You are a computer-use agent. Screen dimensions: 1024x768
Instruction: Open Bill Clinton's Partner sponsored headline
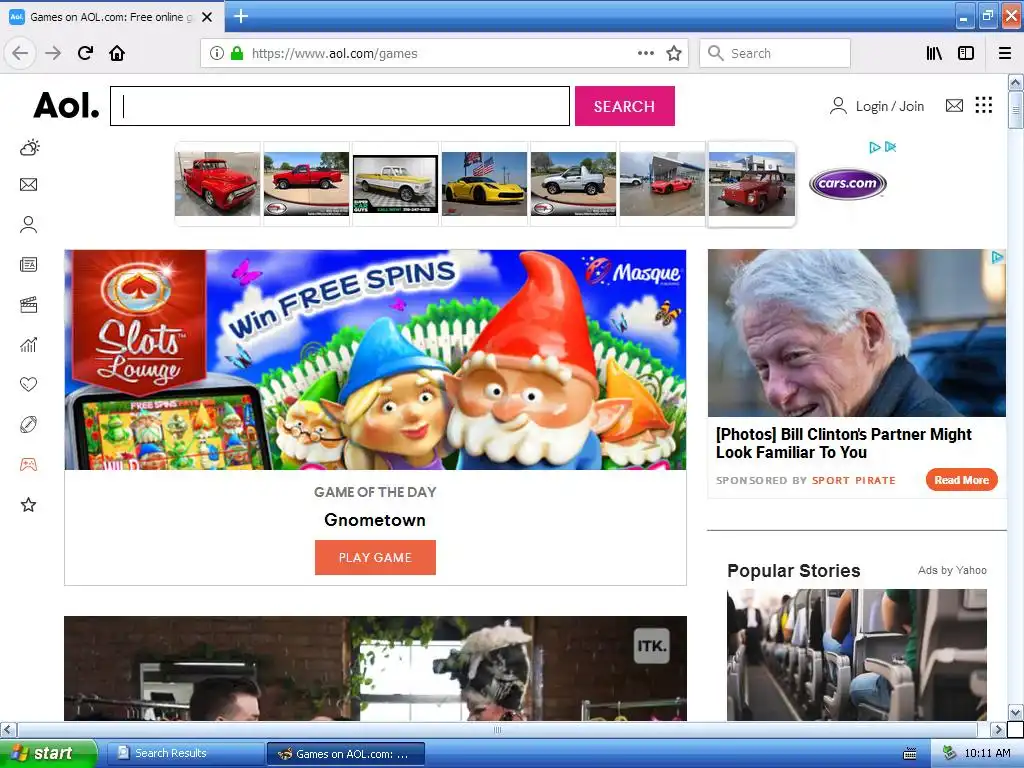point(844,443)
